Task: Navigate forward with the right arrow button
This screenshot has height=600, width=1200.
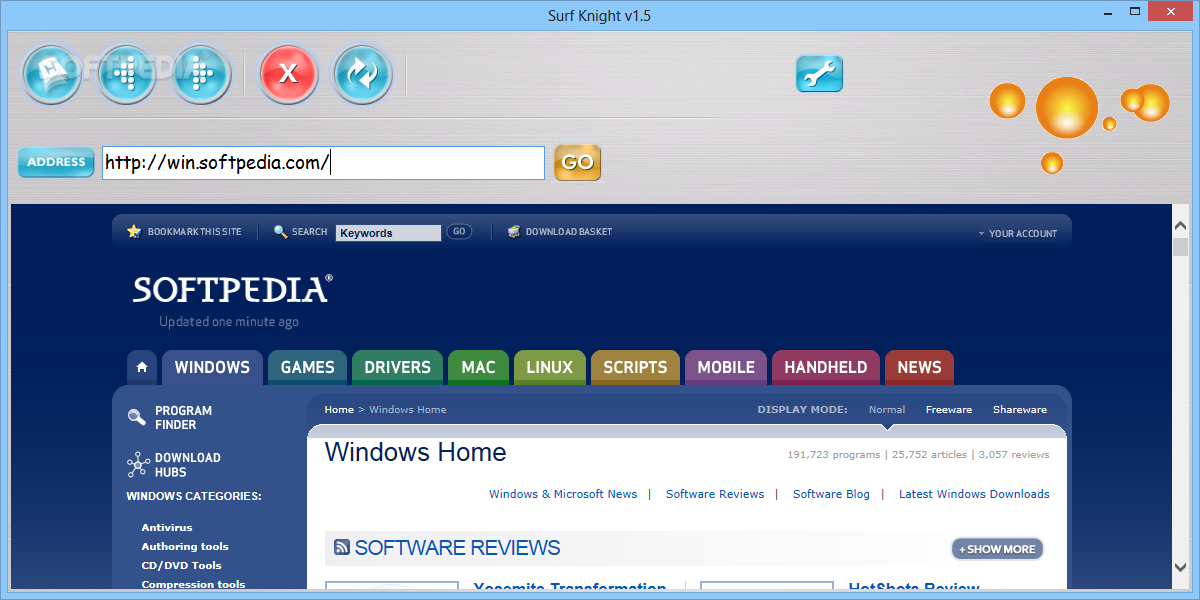Action: click(201, 74)
